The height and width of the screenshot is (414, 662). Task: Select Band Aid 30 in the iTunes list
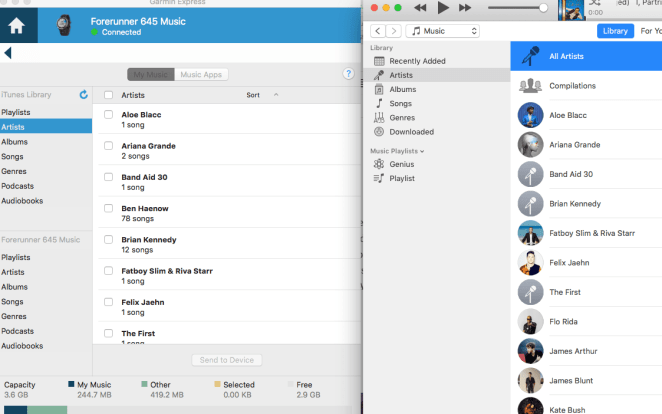pyautogui.click(x=586, y=174)
